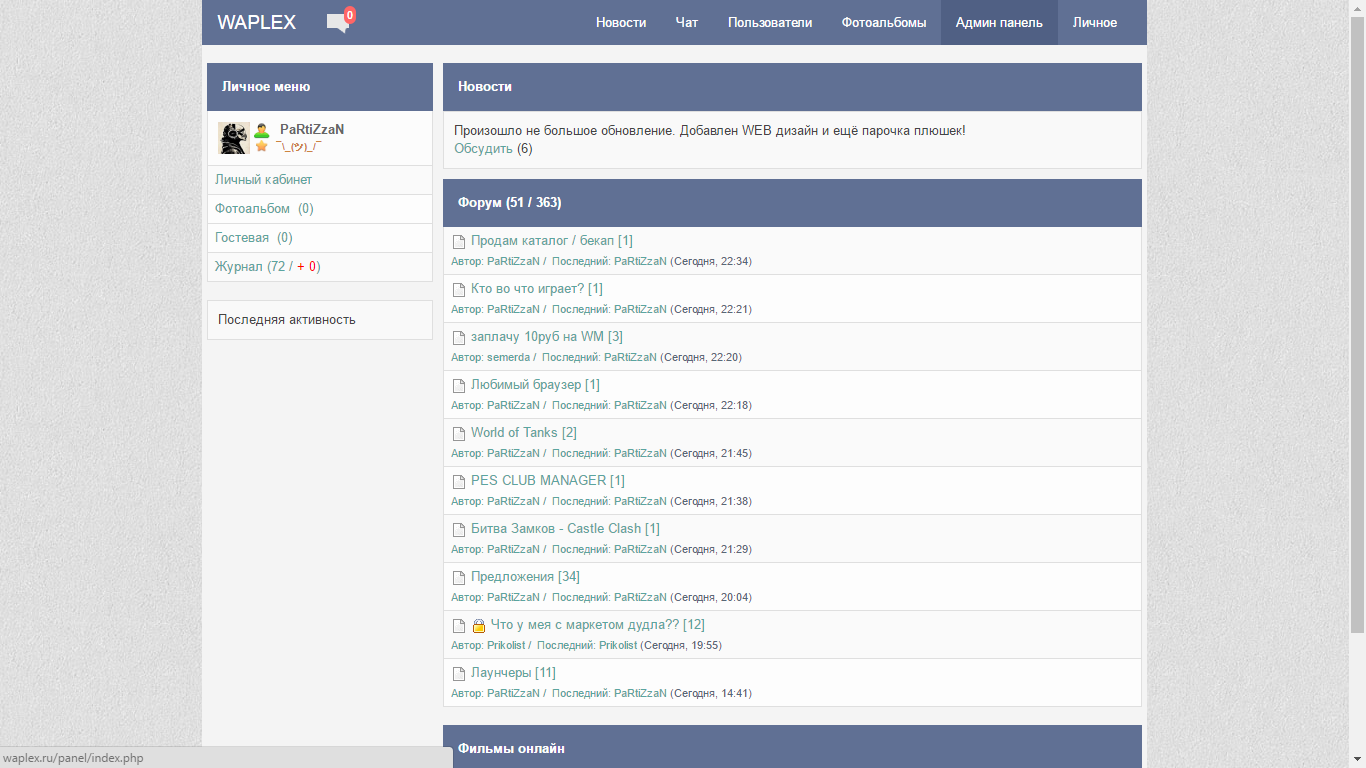Image resolution: width=1366 pixels, height=768 pixels.
Task: Click page icon beside Продам каталог / бекап
Action: click(x=459, y=242)
